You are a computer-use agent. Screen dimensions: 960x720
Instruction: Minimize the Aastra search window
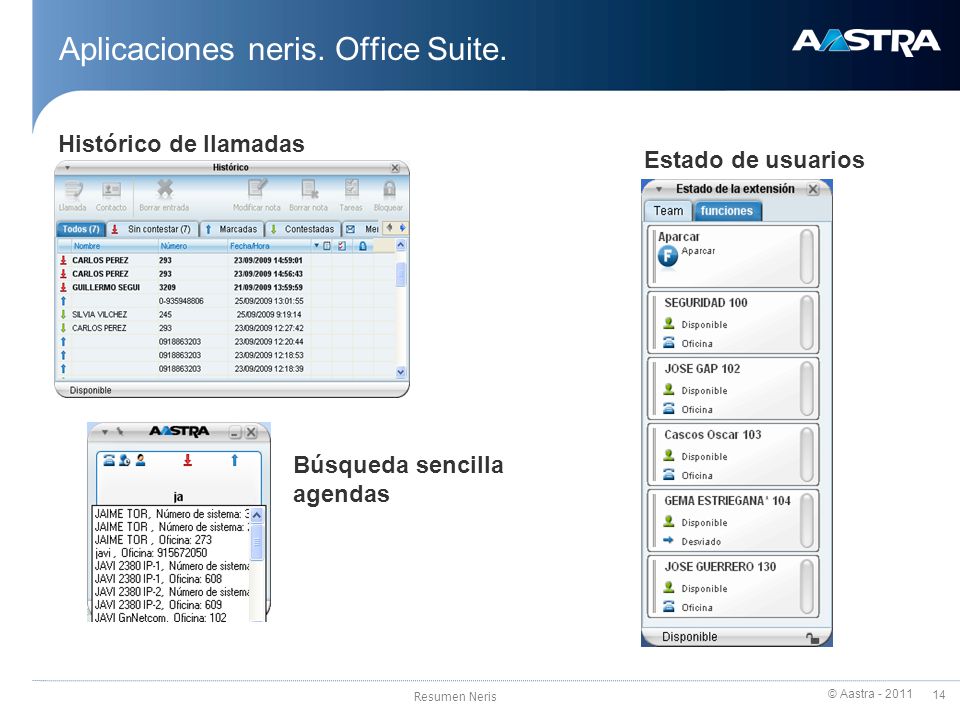pos(235,432)
